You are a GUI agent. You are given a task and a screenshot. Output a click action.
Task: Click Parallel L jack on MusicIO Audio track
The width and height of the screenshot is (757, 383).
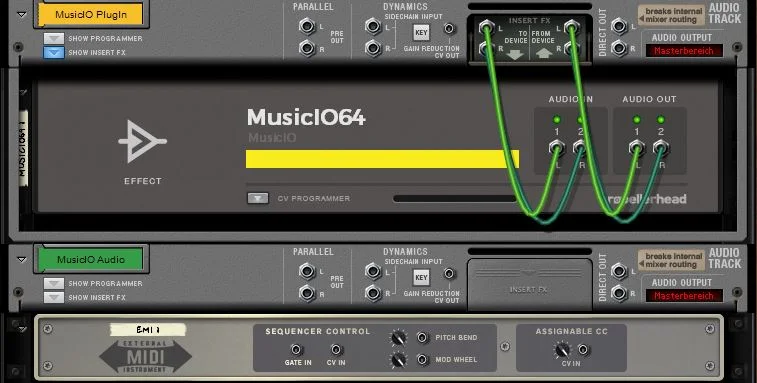click(x=307, y=271)
